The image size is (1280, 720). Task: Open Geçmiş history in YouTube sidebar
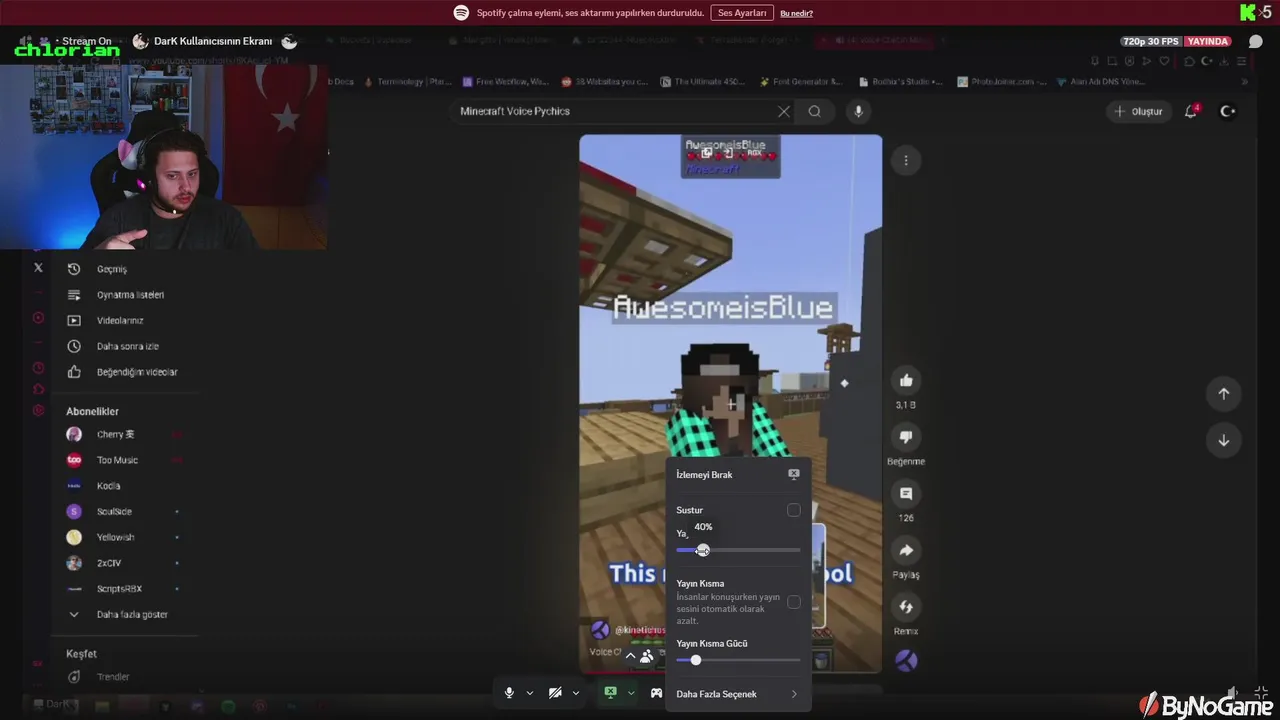[110, 269]
